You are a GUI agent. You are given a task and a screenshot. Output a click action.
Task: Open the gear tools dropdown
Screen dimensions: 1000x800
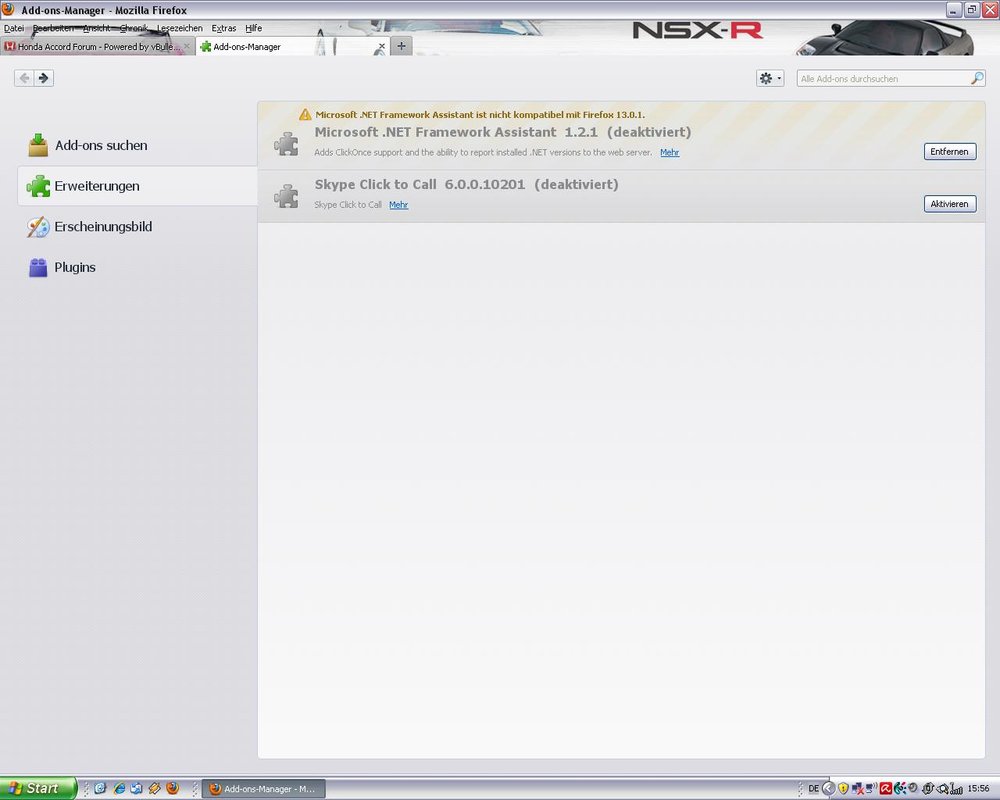[770, 78]
